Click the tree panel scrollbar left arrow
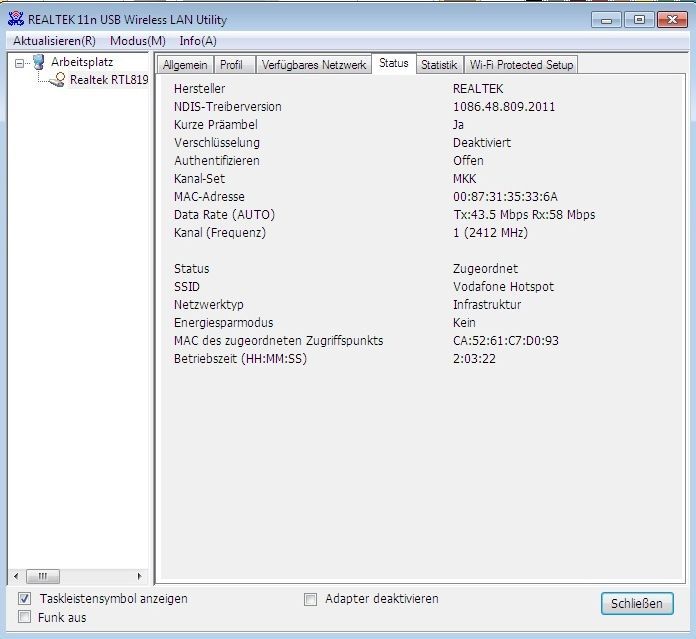The width and height of the screenshot is (696, 639). 16,576
